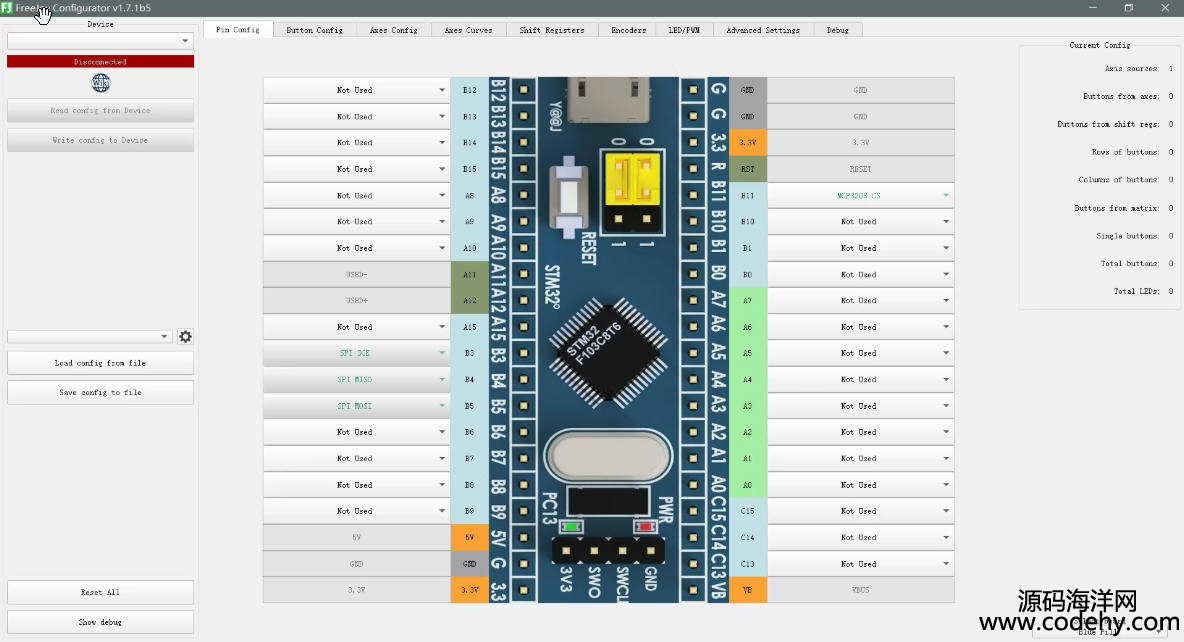Open the B9 pin function dropdown
1184x642 pixels.
356,511
